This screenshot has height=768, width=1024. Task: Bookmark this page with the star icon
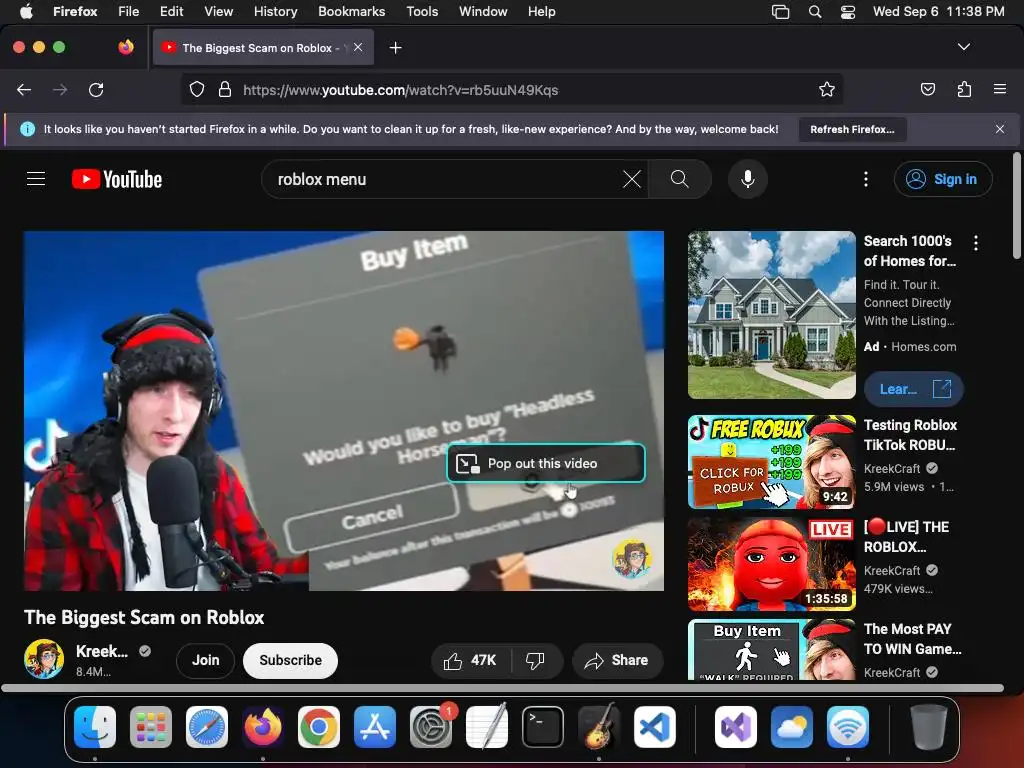[827, 89]
